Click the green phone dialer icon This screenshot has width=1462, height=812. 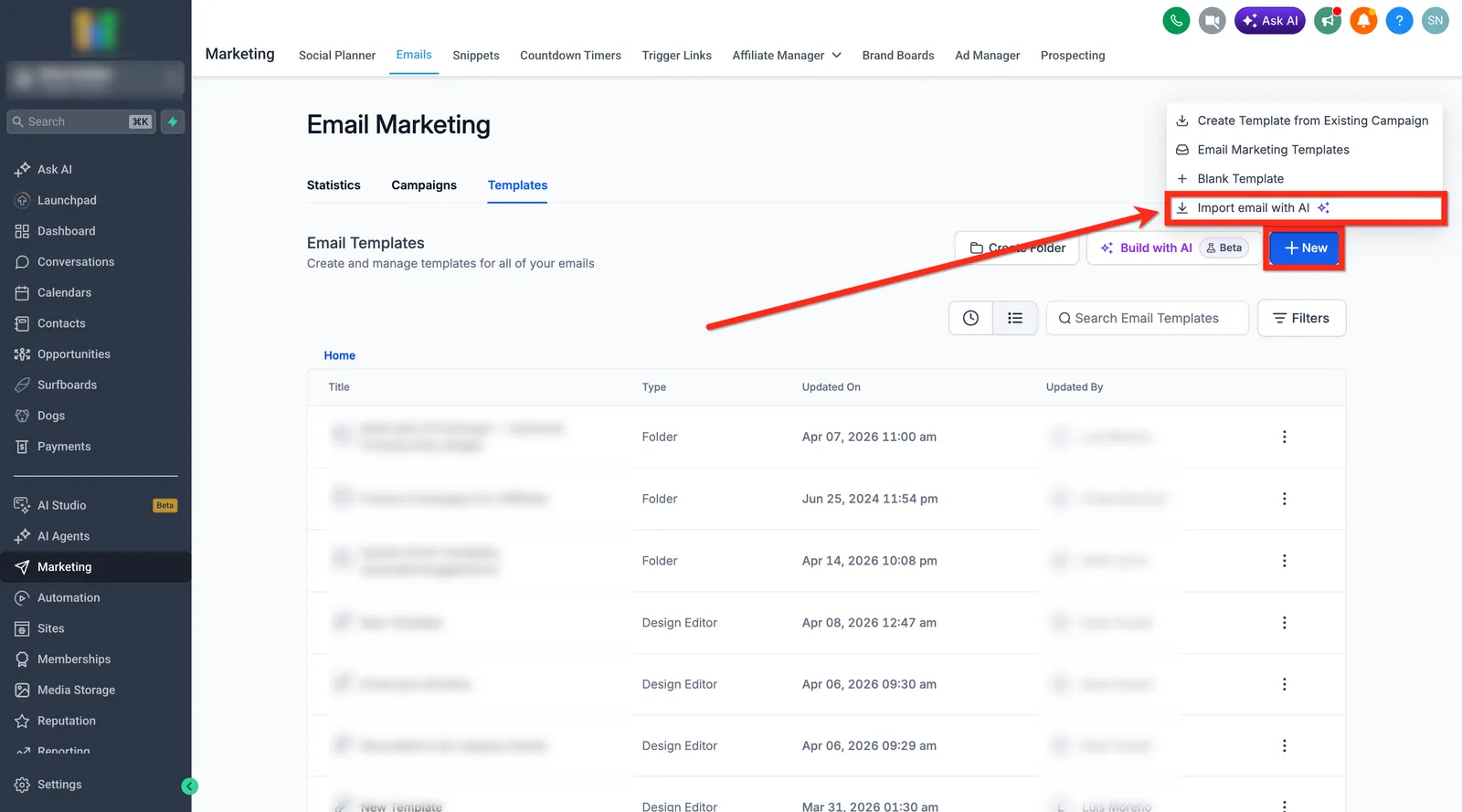pyautogui.click(x=1176, y=20)
